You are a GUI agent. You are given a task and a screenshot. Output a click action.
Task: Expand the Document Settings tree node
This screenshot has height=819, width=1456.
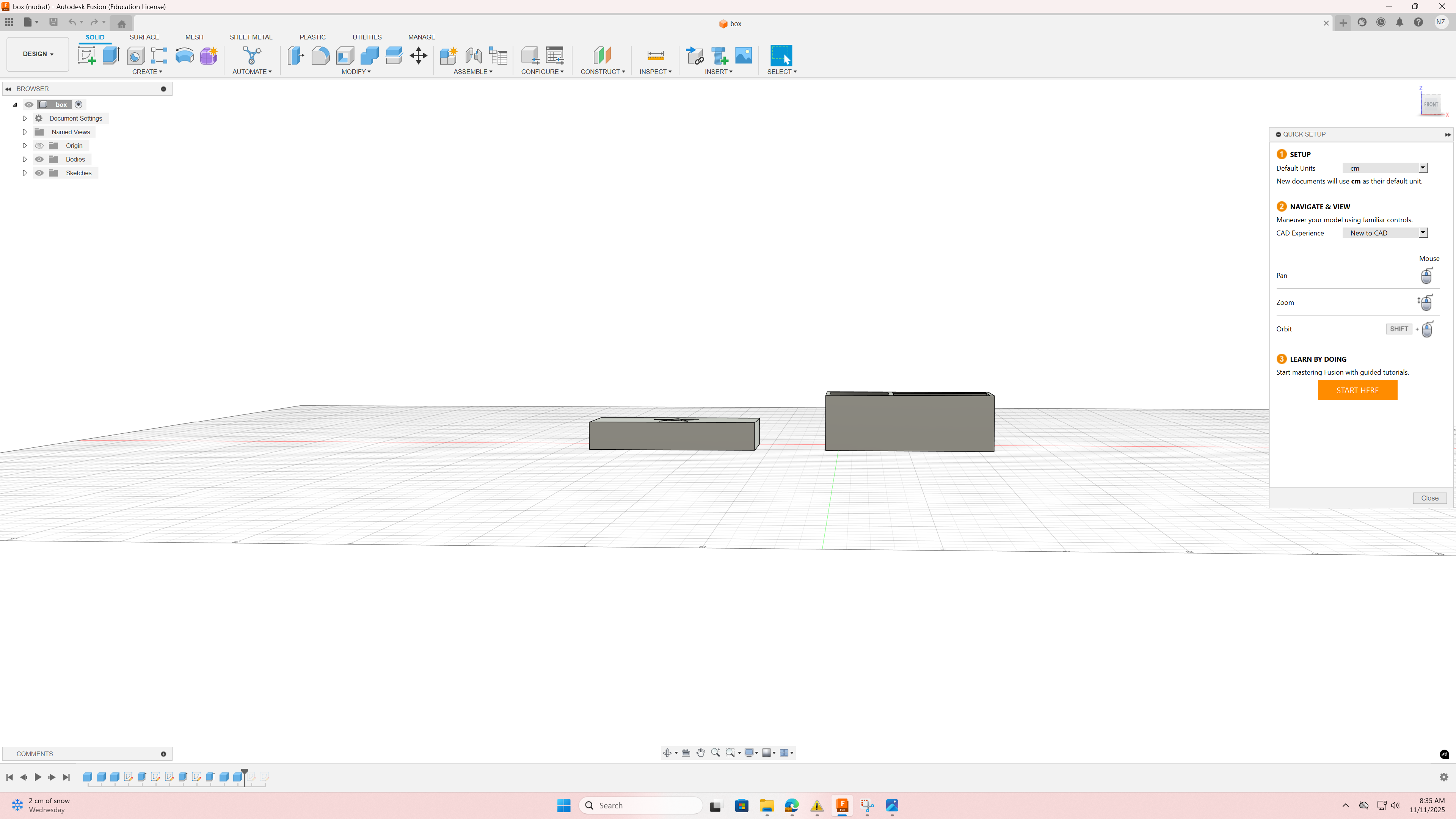[x=24, y=118]
